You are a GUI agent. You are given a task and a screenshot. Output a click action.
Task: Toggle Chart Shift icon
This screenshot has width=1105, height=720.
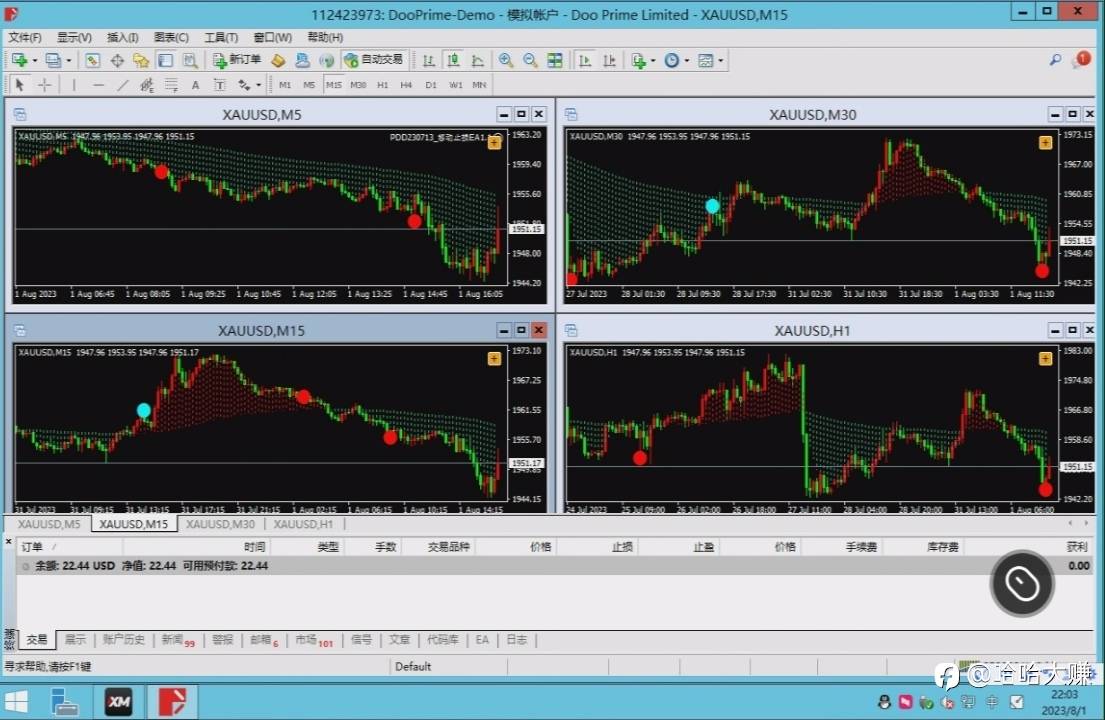point(610,61)
